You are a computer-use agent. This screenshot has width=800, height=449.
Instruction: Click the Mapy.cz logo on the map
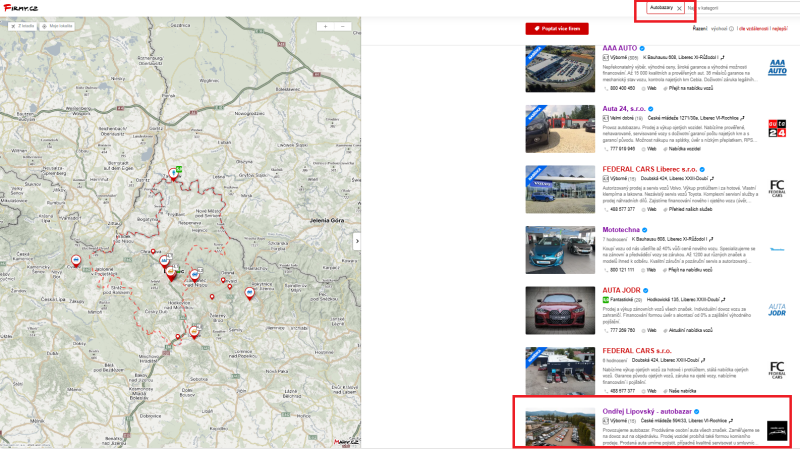pos(346,442)
